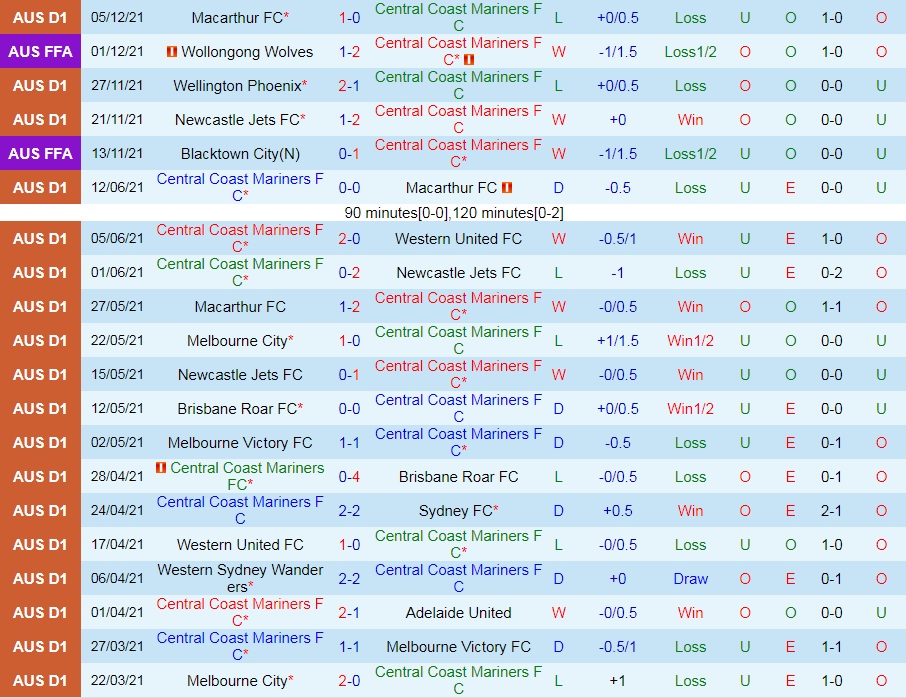Click red card icon before Central Coast Mariners, 28/04/21 row
This screenshot has width=906, height=698.
[161, 467]
